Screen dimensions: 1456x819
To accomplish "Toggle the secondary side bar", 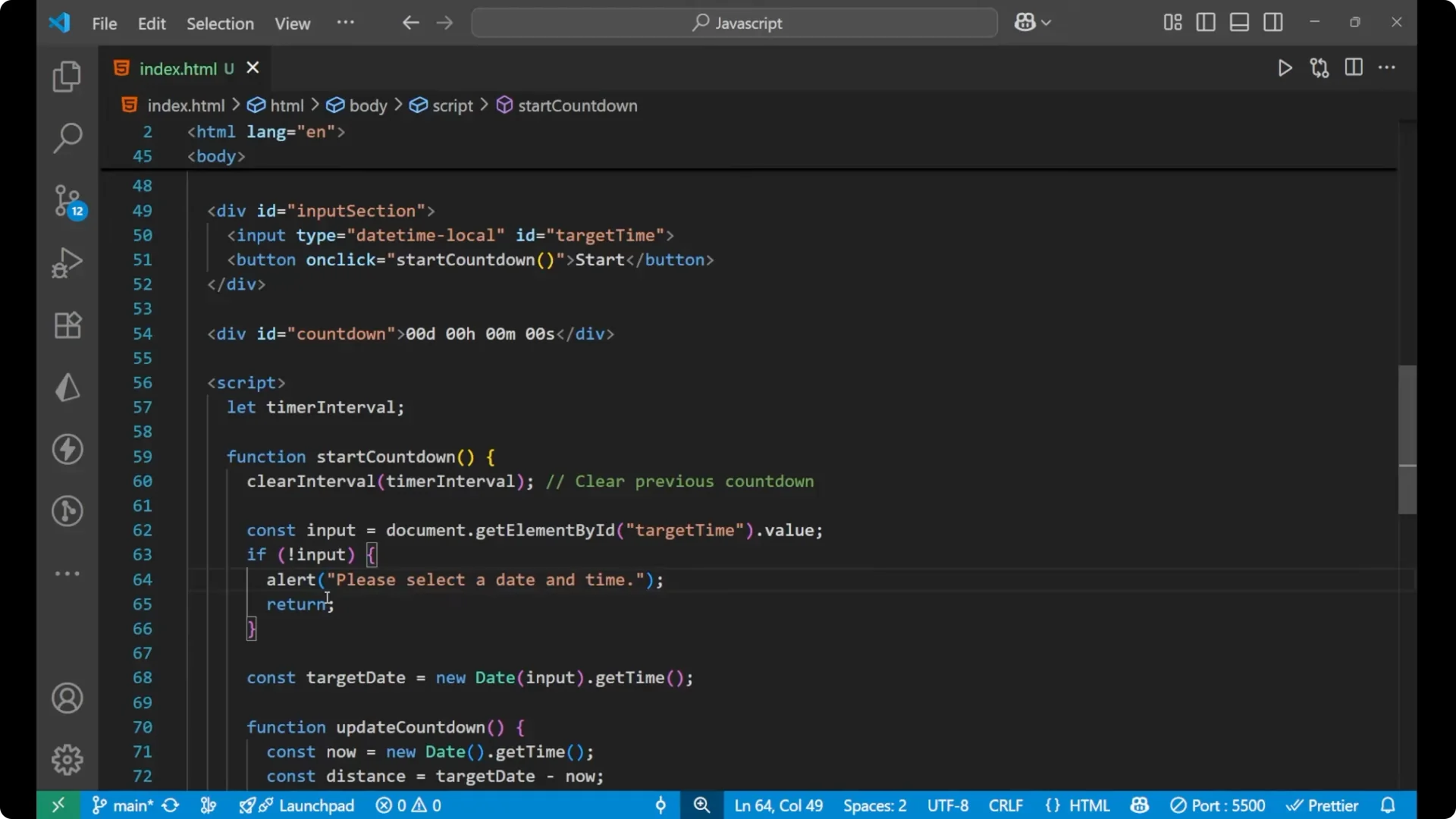I will click(1273, 22).
